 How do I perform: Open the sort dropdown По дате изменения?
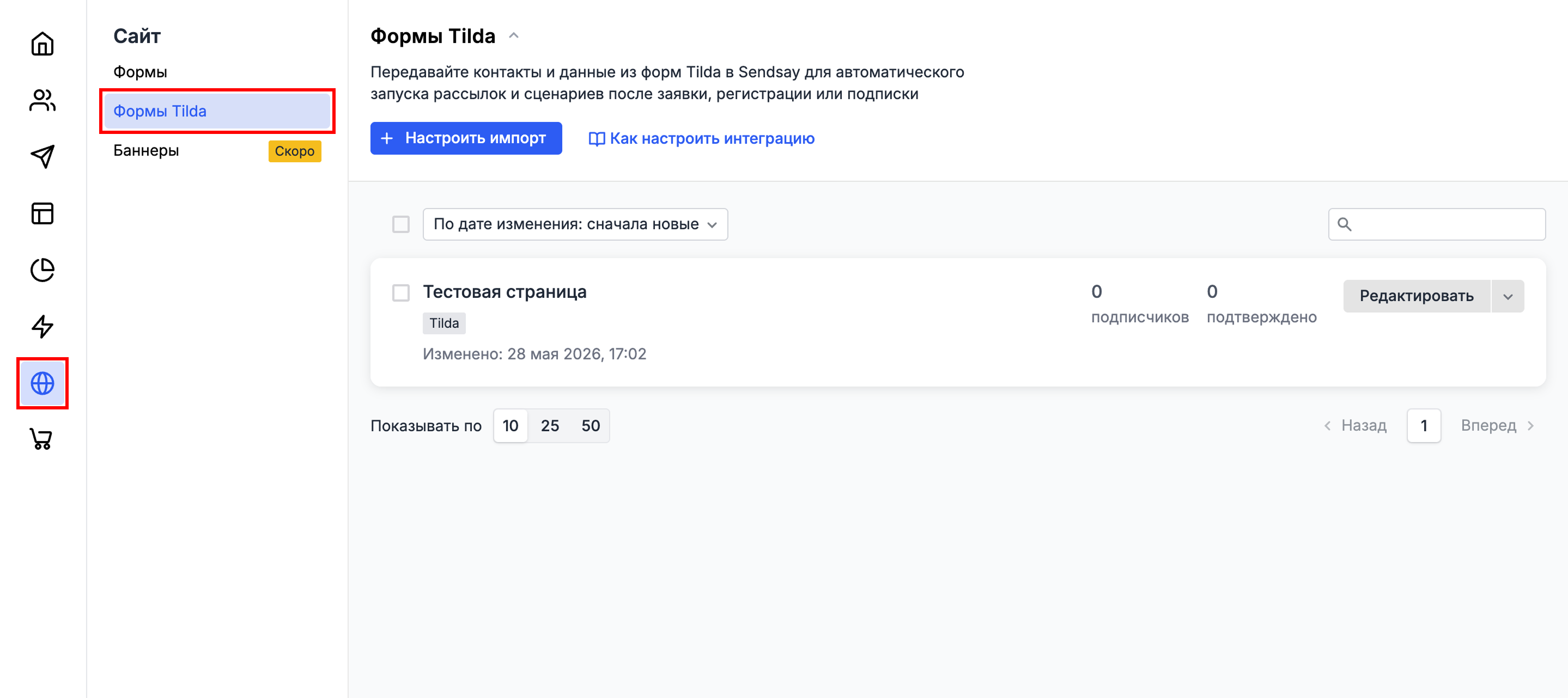[x=575, y=224]
